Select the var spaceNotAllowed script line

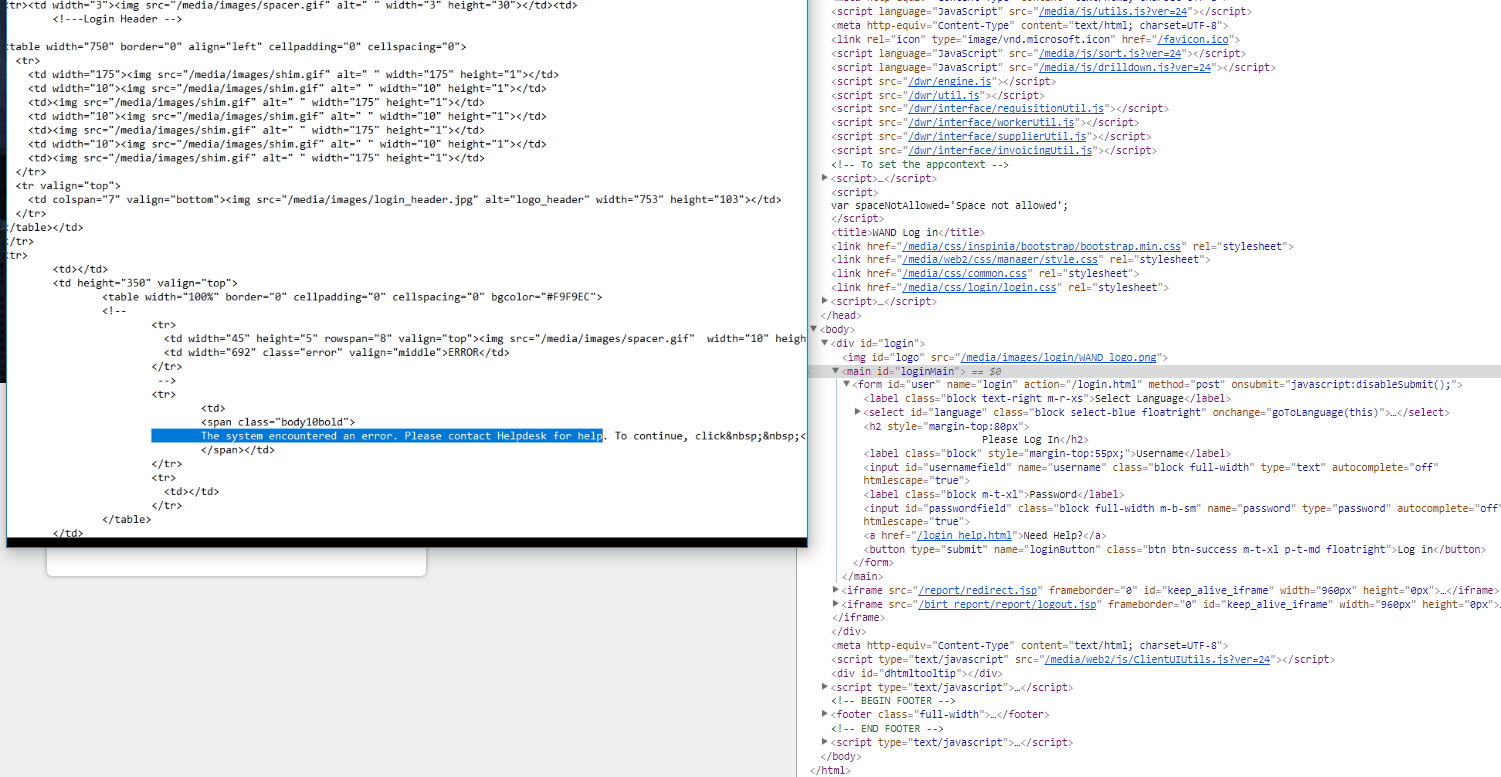point(950,205)
